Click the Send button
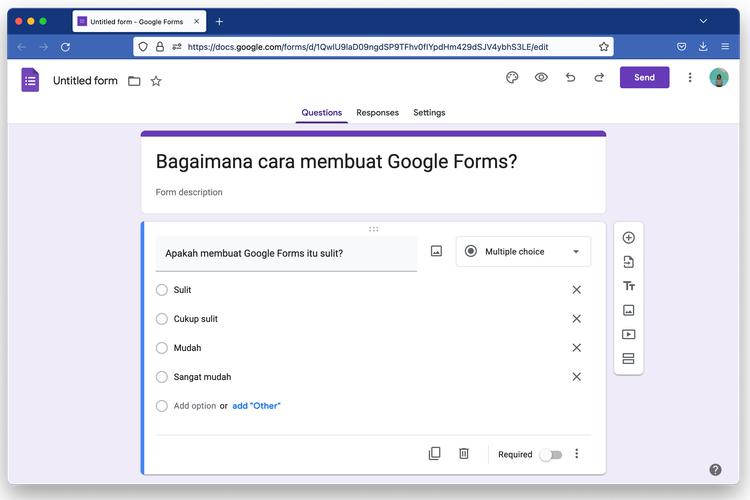This screenshot has width=750, height=500. [644, 78]
